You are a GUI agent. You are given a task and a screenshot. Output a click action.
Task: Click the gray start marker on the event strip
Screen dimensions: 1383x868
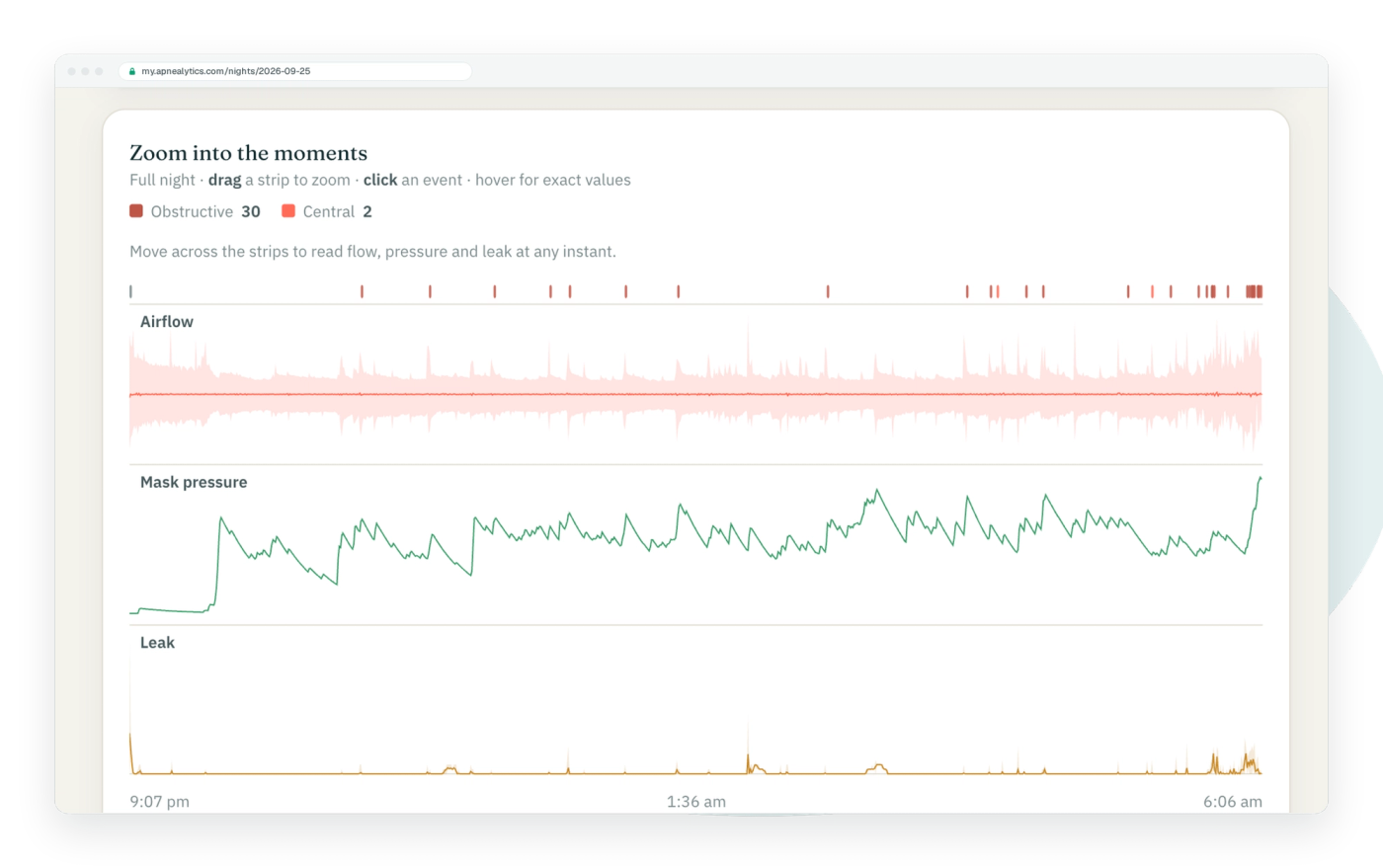click(x=130, y=291)
